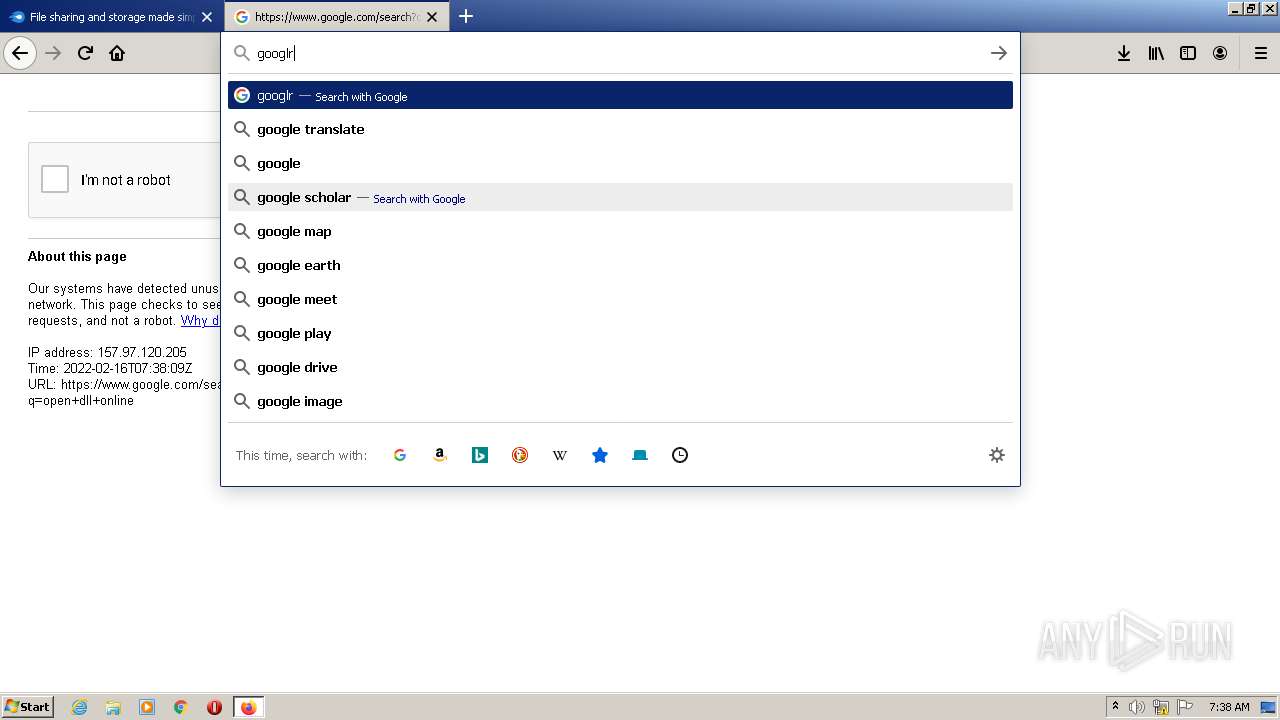Search this time with Bing icon
1280x720 pixels.
(480, 455)
